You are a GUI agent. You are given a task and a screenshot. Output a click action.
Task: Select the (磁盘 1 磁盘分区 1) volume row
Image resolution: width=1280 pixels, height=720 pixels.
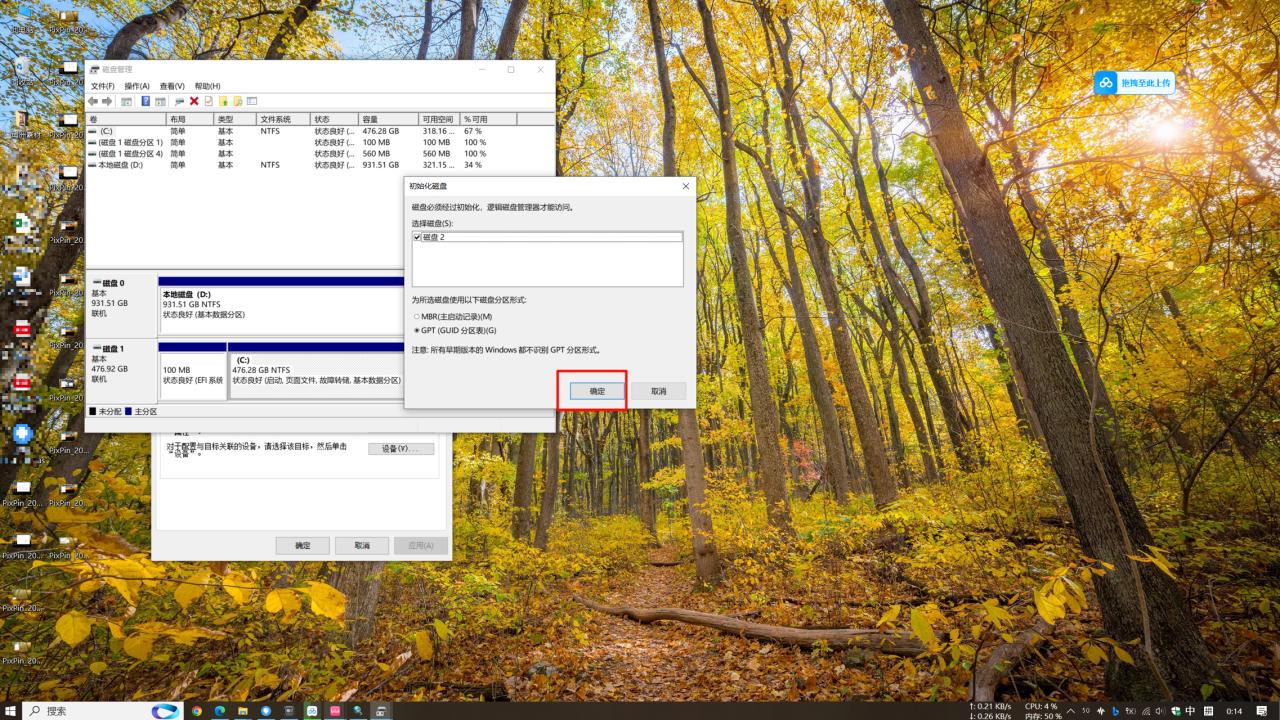click(320, 142)
